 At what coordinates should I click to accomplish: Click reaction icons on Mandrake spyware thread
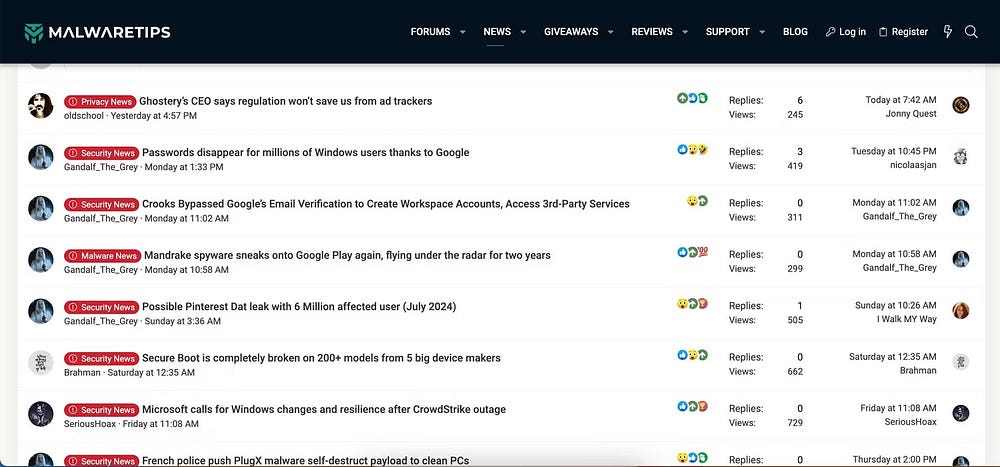pyautogui.click(x=692, y=252)
